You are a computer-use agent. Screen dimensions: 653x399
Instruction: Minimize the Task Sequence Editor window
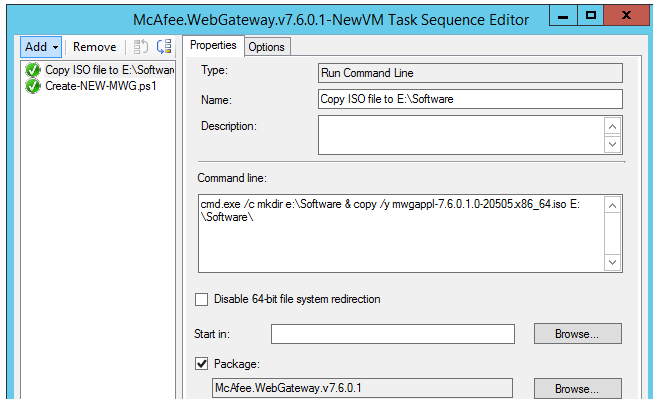563,16
